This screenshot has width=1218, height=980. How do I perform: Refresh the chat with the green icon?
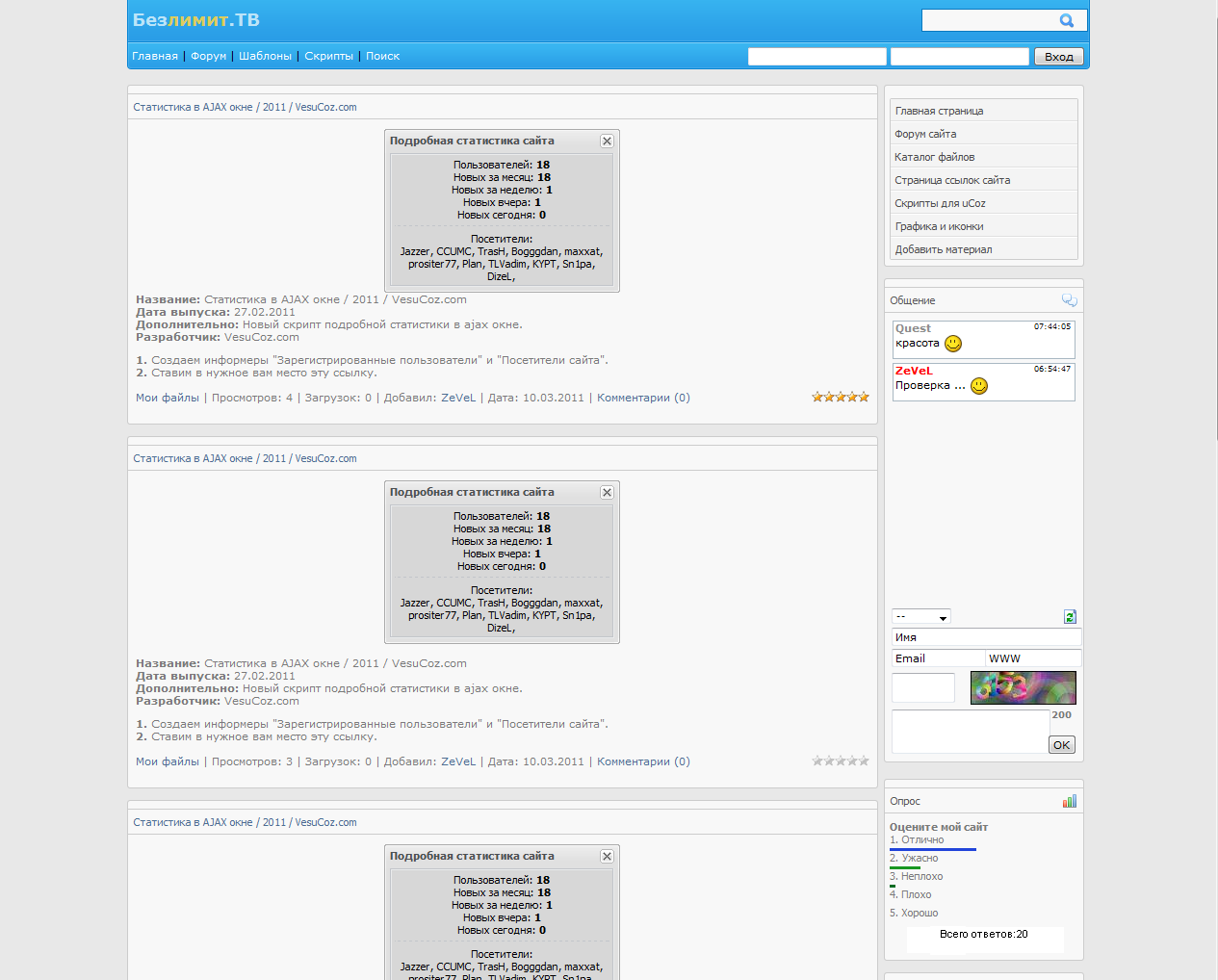click(1069, 617)
